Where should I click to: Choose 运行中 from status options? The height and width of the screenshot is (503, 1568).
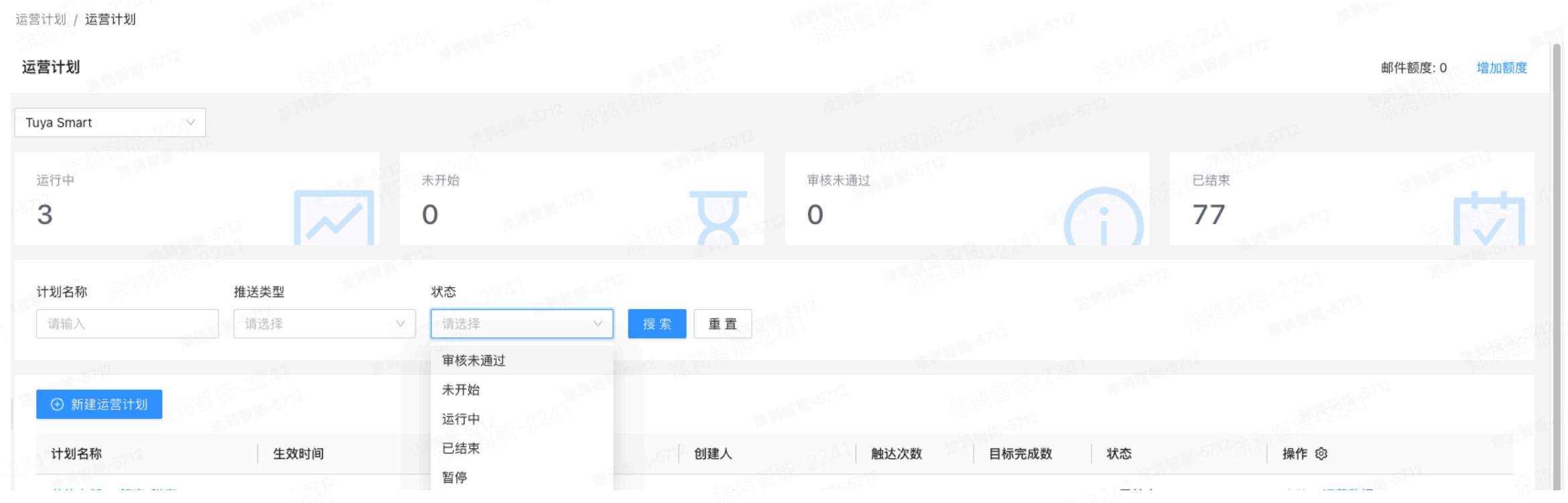coord(522,419)
